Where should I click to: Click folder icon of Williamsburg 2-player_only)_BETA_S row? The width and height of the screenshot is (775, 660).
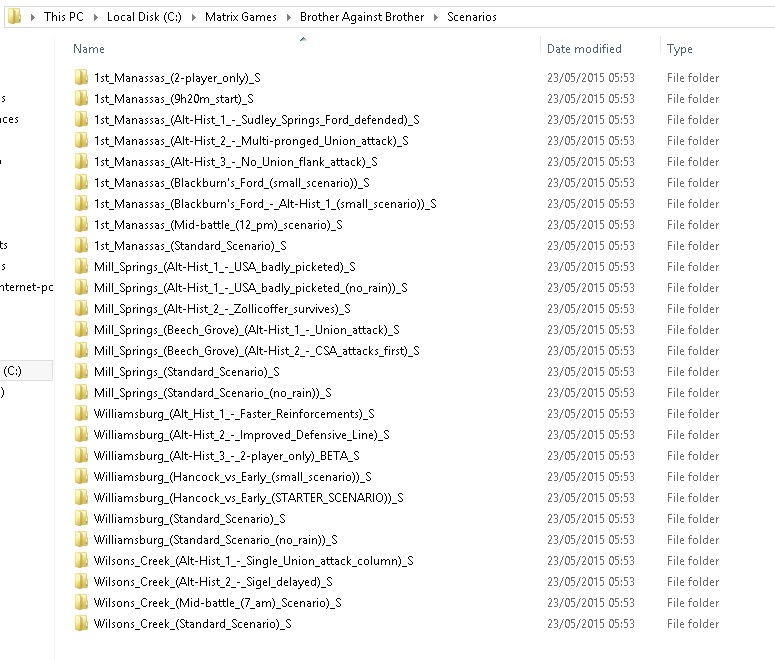point(82,456)
